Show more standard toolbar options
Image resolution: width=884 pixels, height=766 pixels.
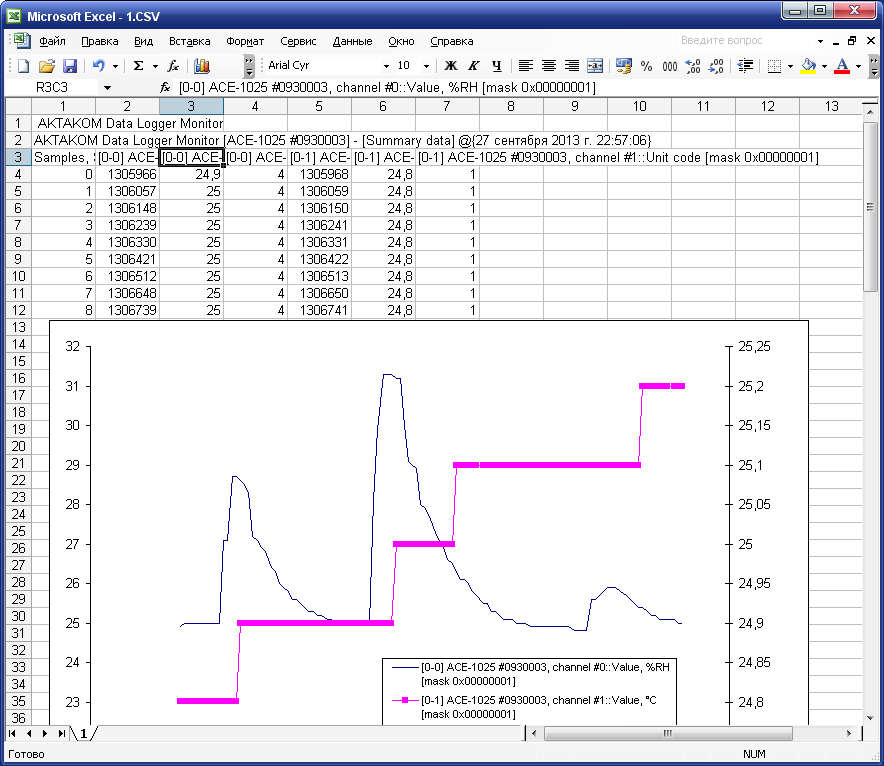click(x=249, y=66)
